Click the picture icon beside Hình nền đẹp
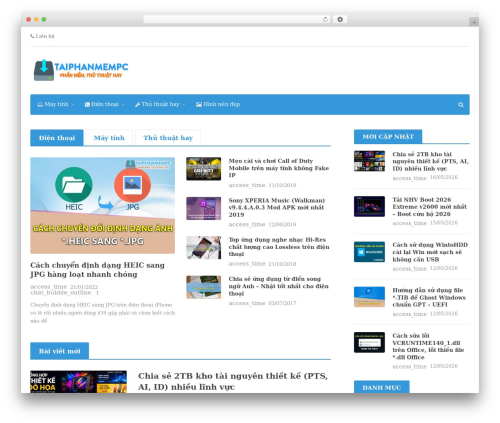500x423 pixels. pos(199,105)
